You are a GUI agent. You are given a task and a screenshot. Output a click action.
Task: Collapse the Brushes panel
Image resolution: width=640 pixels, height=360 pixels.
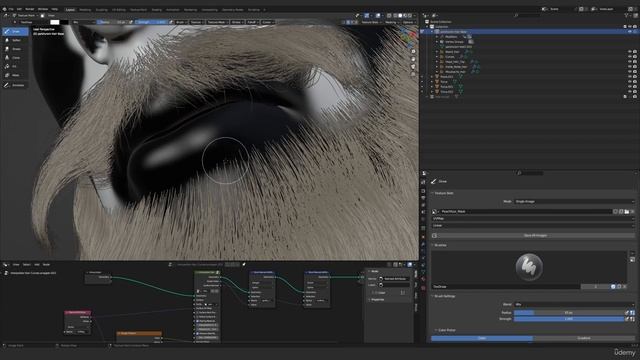pyautogui.click(x=440, y=245)
